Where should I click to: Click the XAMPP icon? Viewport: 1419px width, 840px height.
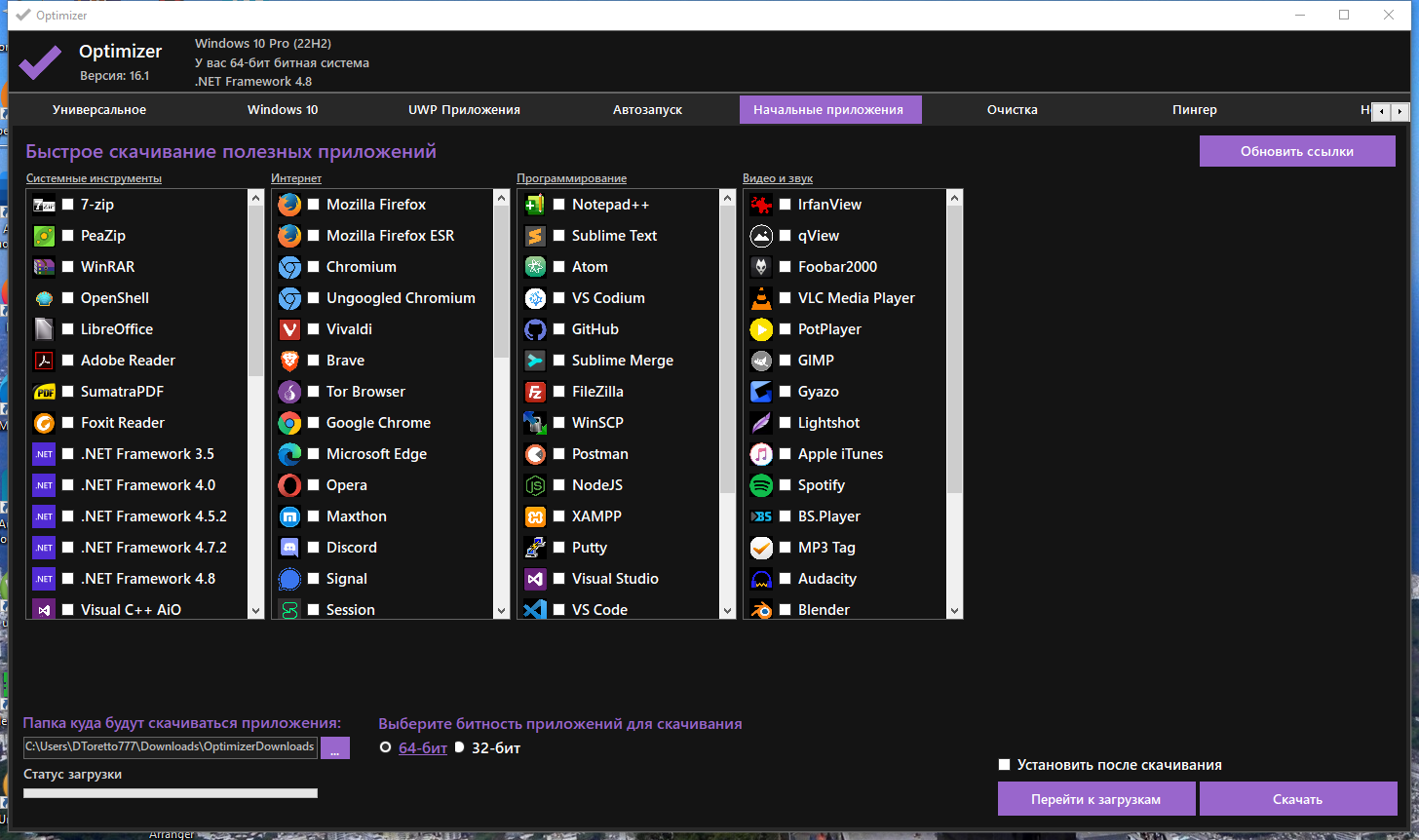[x=535, y=516]
